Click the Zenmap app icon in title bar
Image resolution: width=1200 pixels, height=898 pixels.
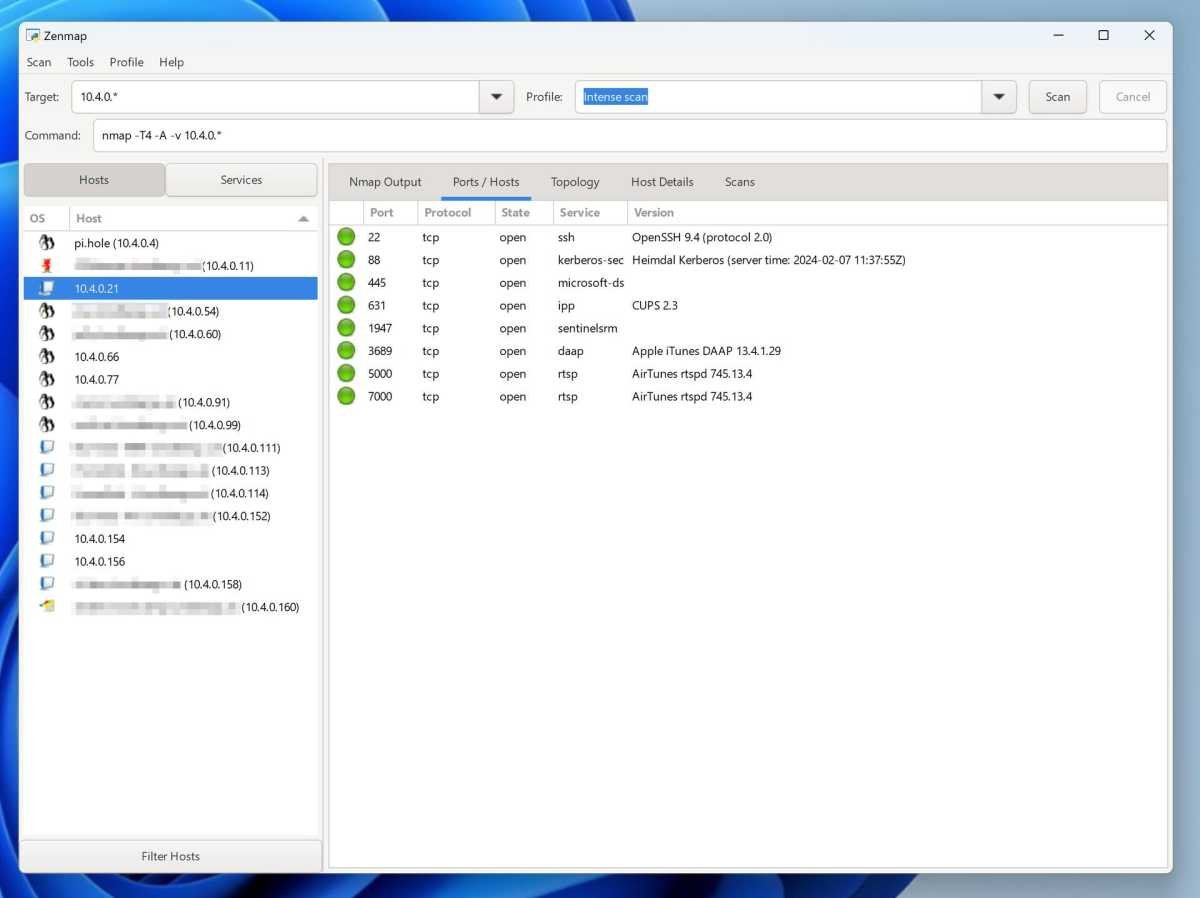33,36
